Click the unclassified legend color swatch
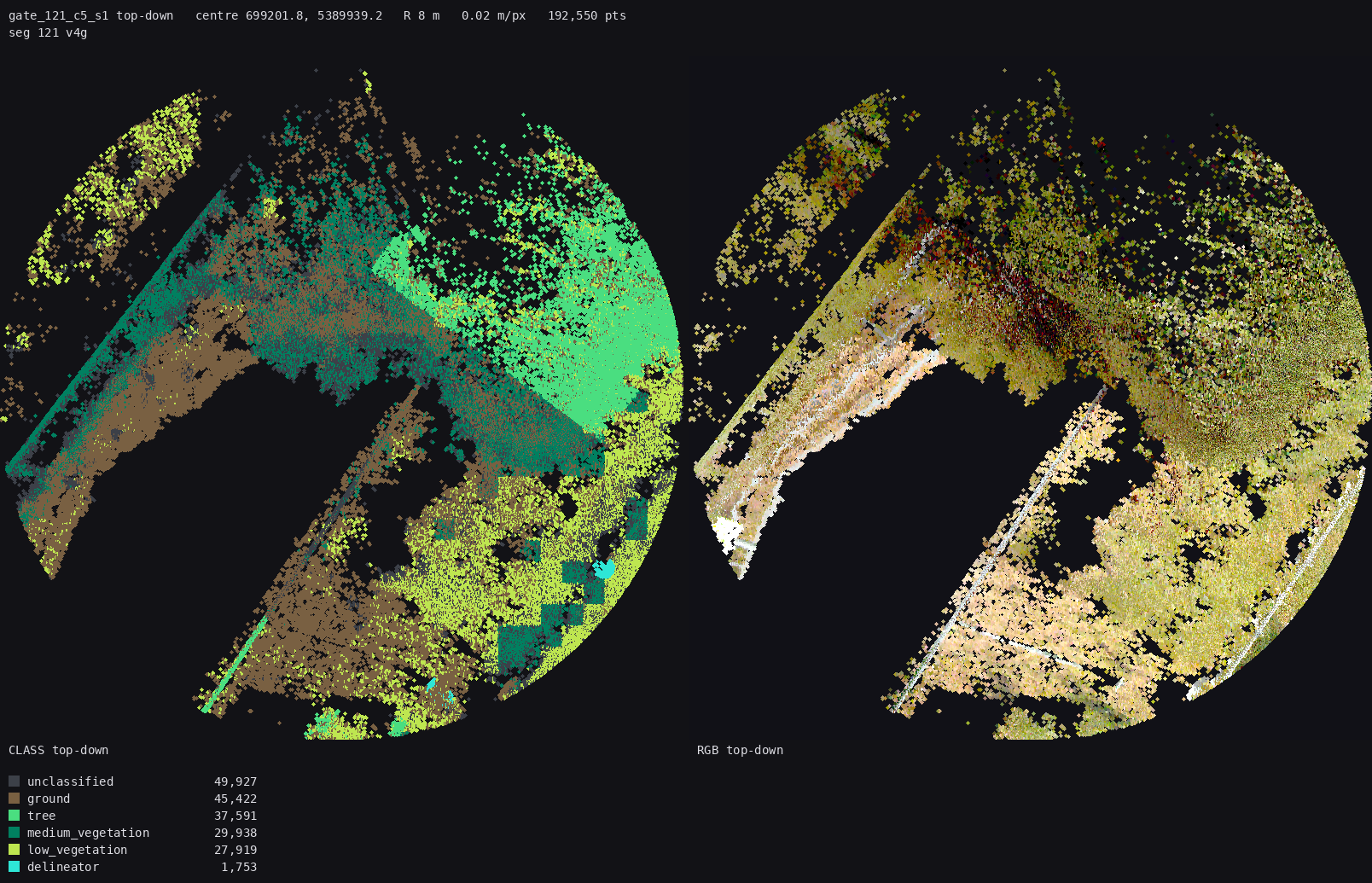Screen dimensions: 1372x883 tap(14, 781)
